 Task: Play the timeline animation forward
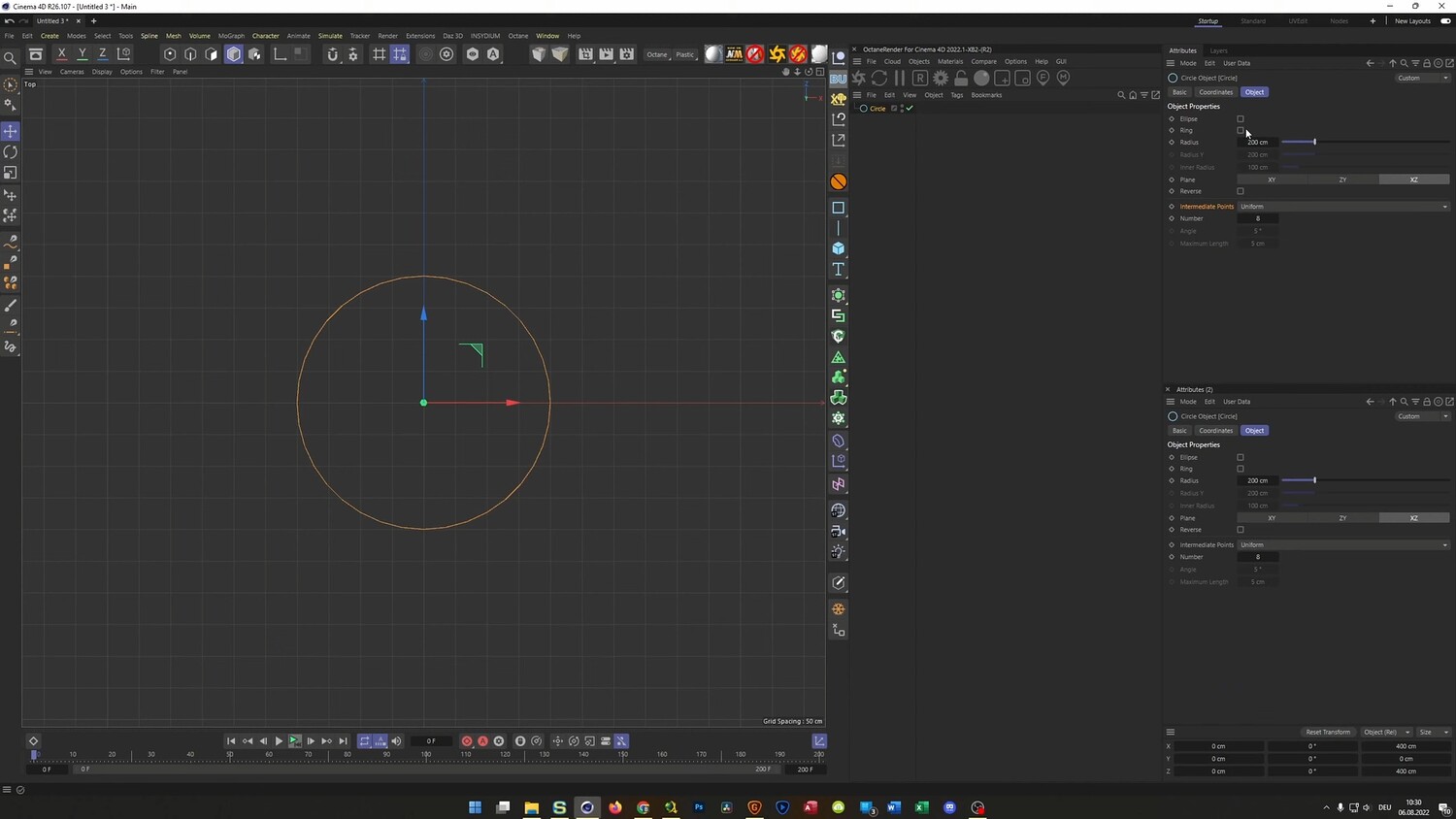(x=279, y=741)
